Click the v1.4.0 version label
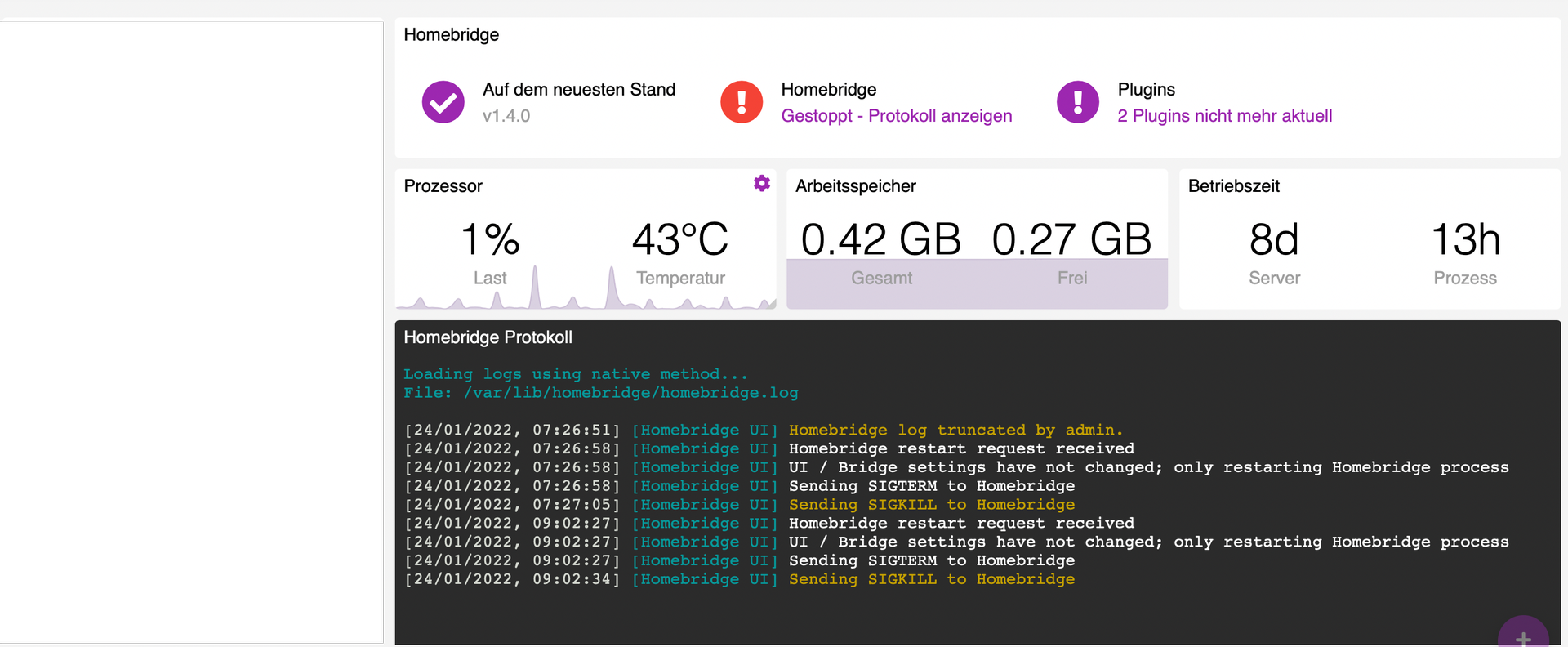Image resolution: width=1568 pixels, height=647 pixels. [x=506, y=116]
